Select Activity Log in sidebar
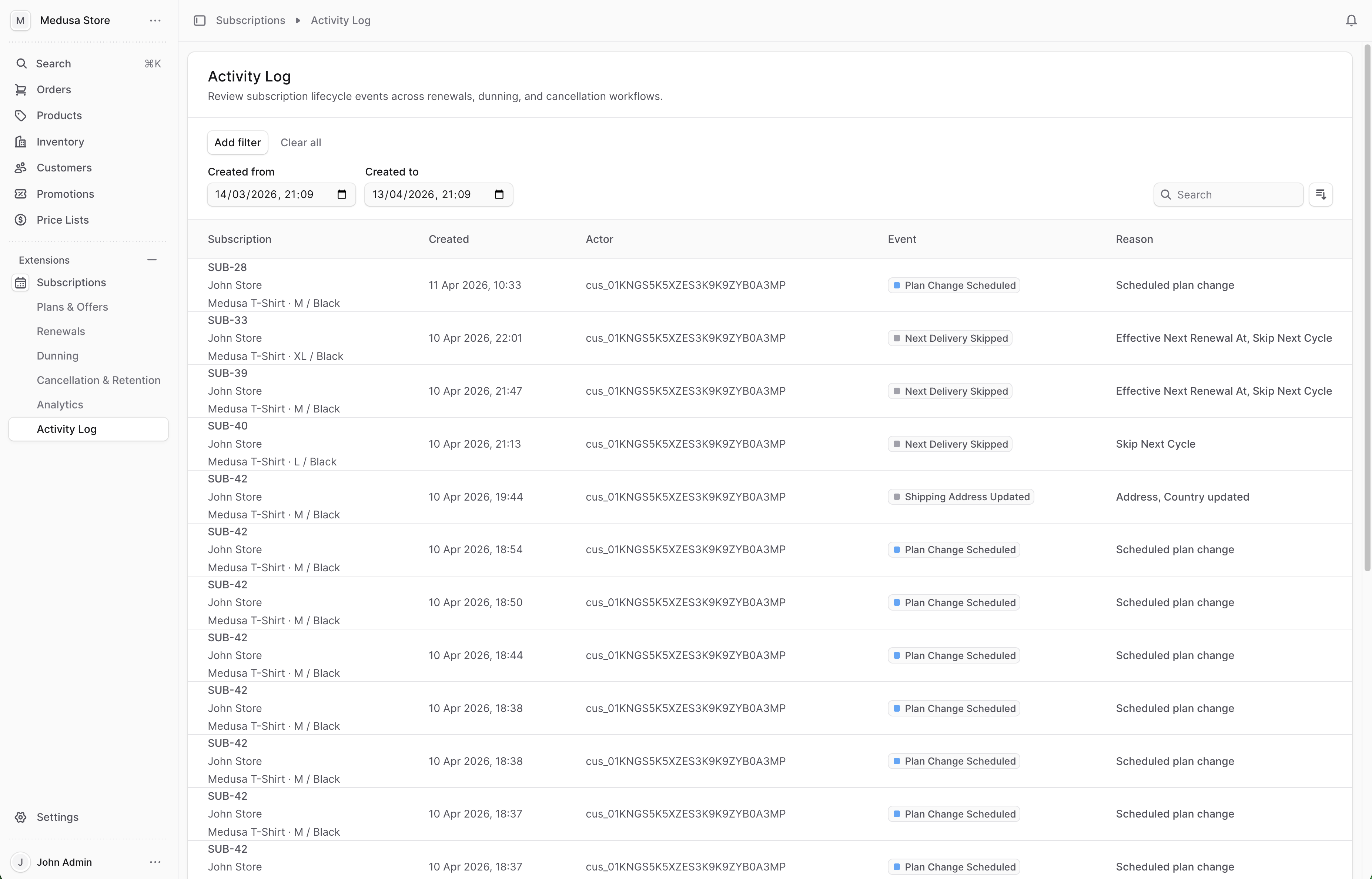The image size is (1372, 879). click(88, 429)
